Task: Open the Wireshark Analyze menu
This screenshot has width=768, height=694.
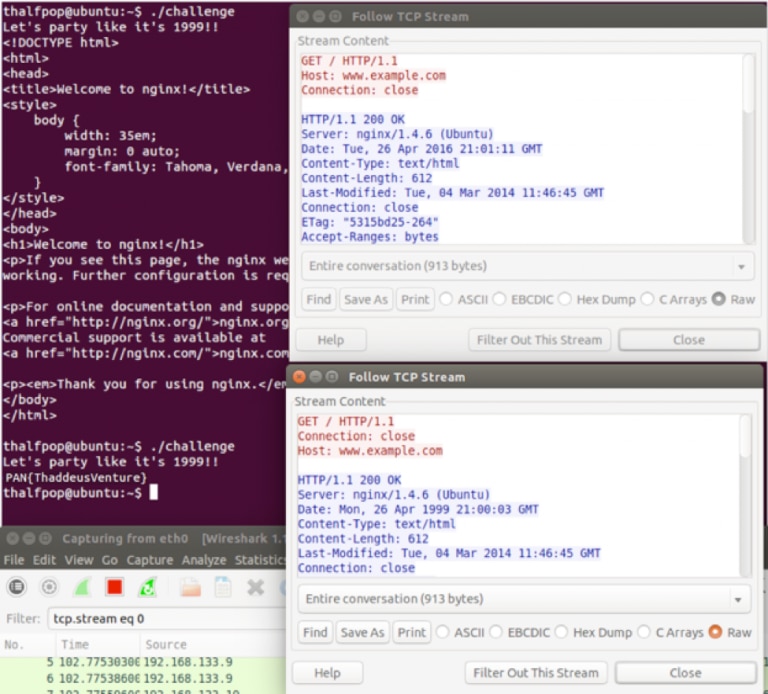Action: point(204,560)
